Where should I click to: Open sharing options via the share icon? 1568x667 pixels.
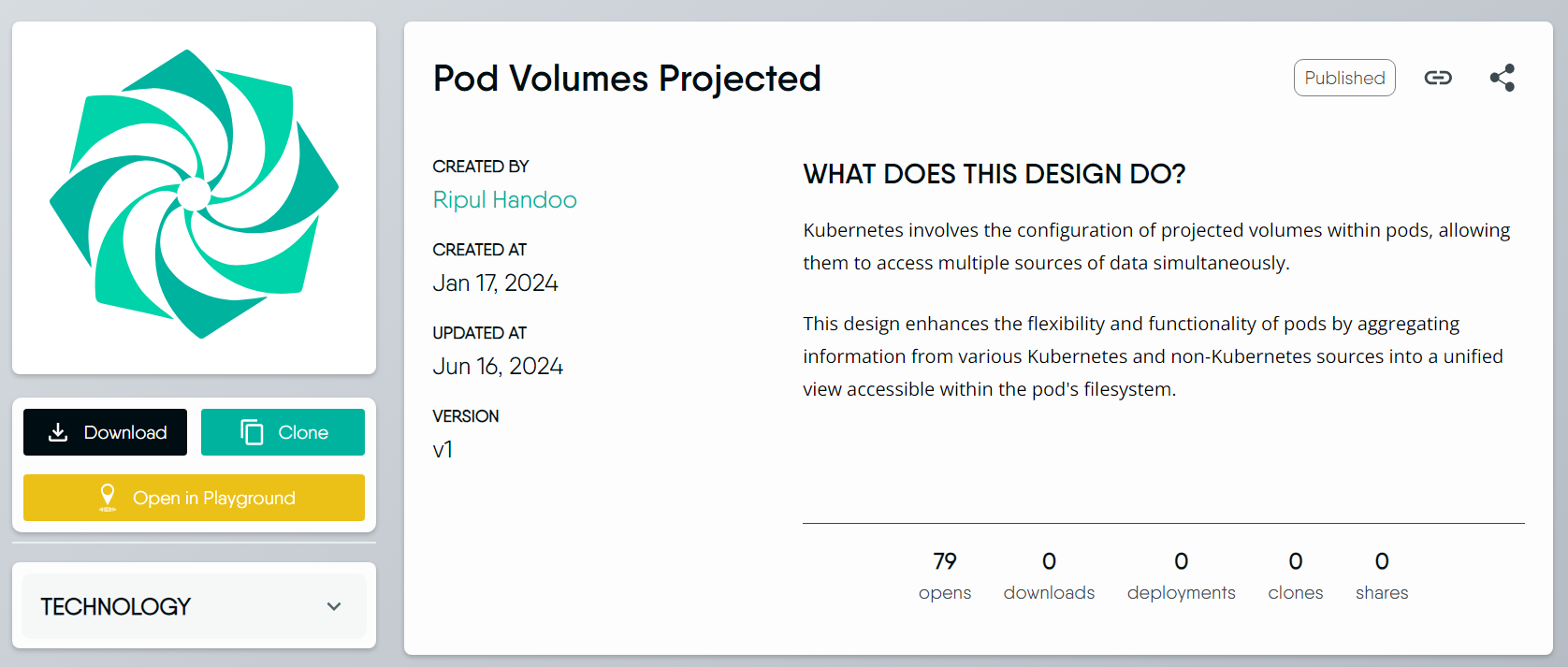click(x=1503, y=78)
